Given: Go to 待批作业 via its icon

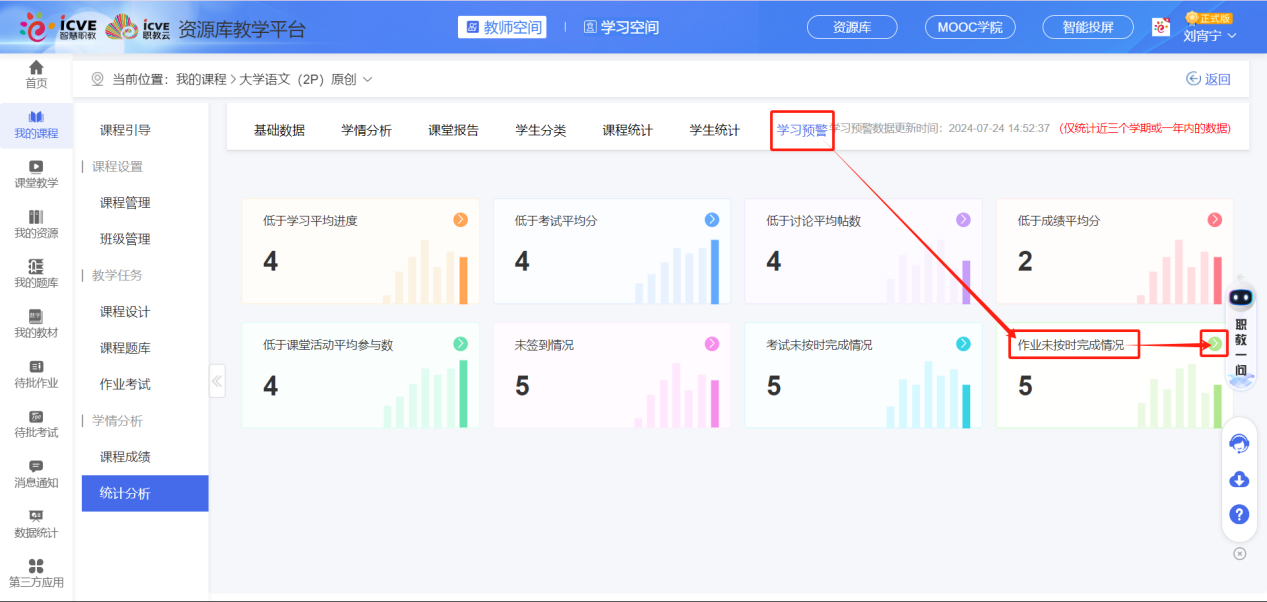Looking at the screenshot, I should (x=36, y=372).
